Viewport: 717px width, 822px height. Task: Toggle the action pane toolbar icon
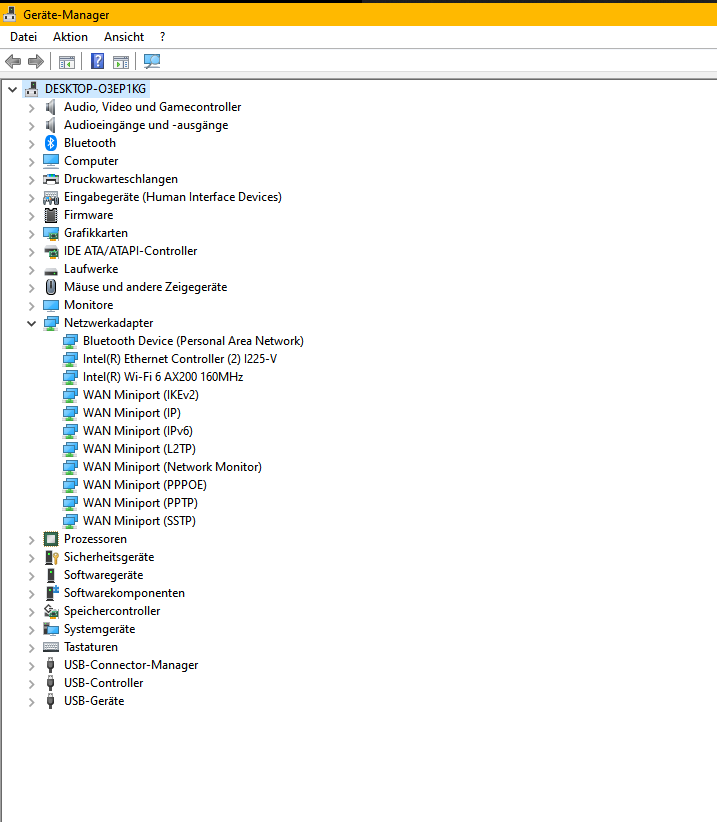pos(121,62)
